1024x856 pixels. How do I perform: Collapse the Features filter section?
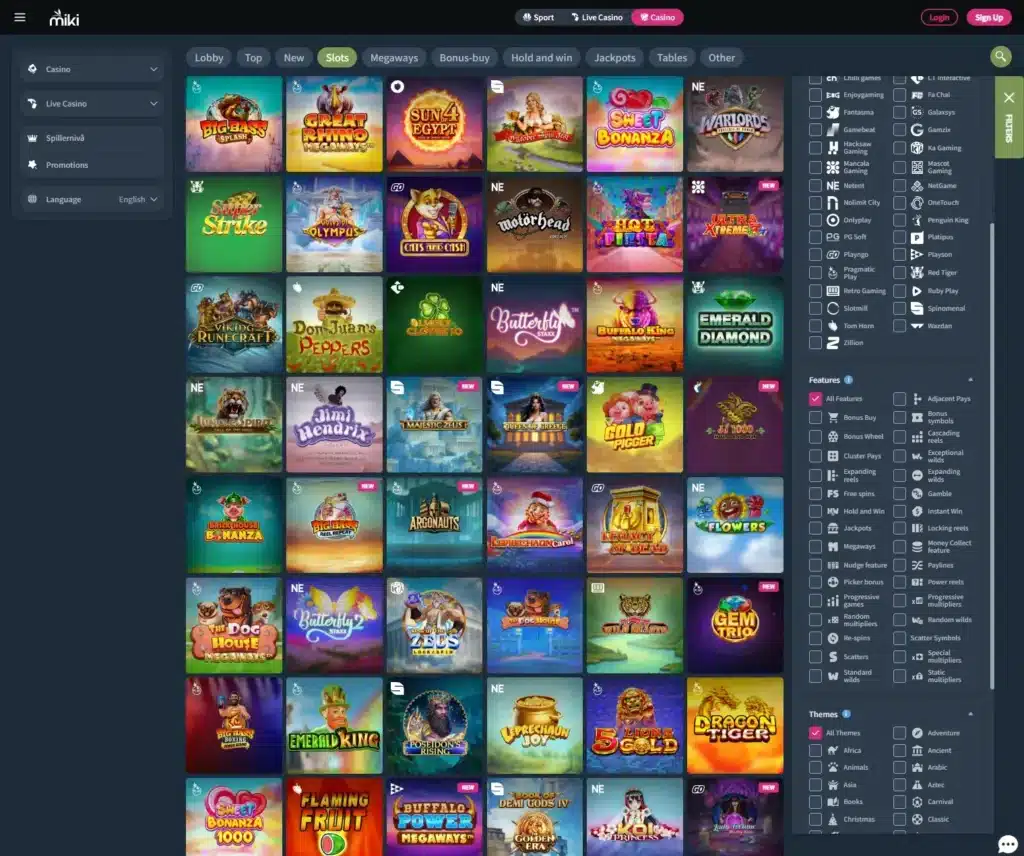970,380
